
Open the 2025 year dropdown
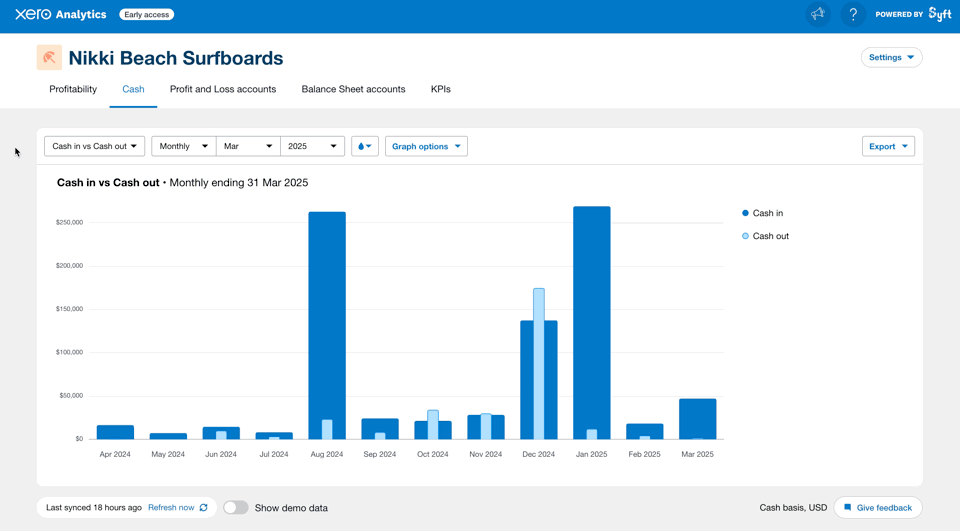pyautogui.click(x=312, y=146)
